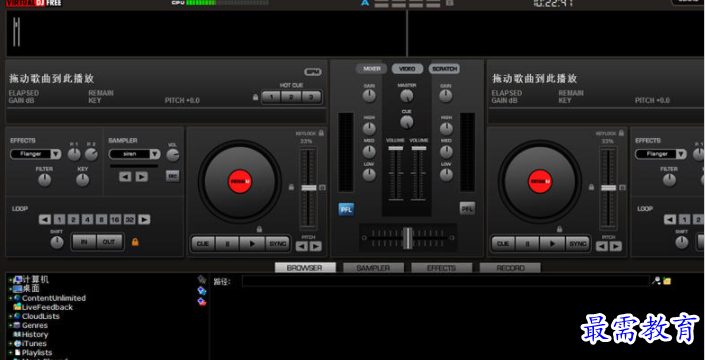Trigger hot cue 3 on left deck

311,97
